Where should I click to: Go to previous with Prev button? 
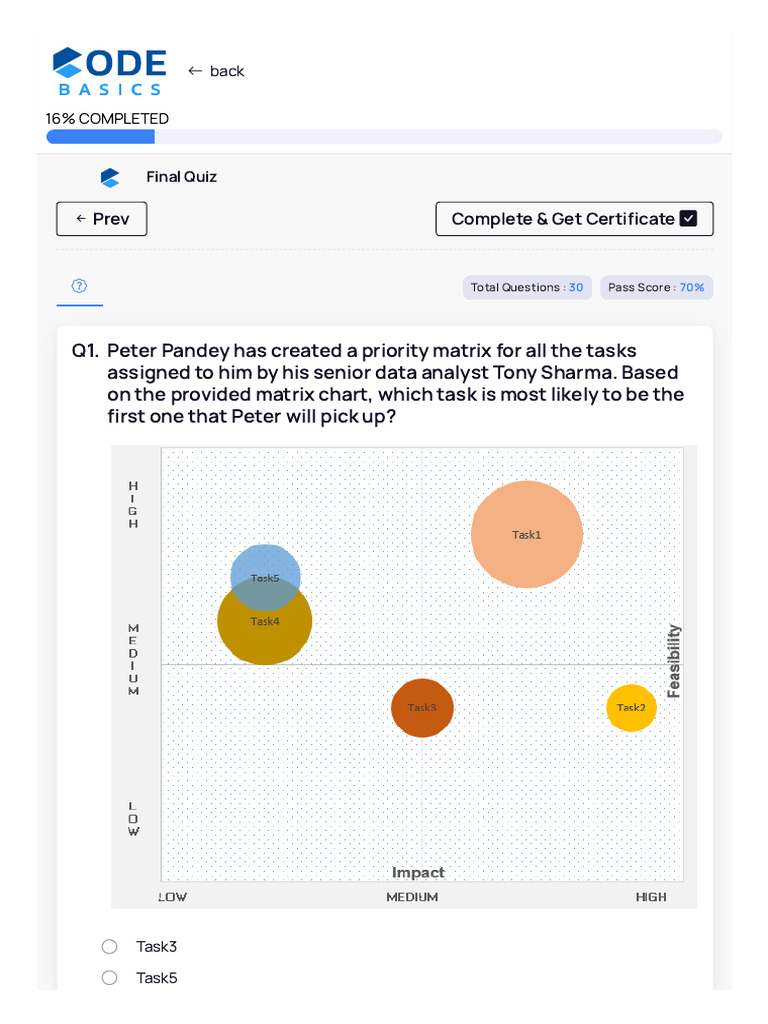[x=102, y=219]
